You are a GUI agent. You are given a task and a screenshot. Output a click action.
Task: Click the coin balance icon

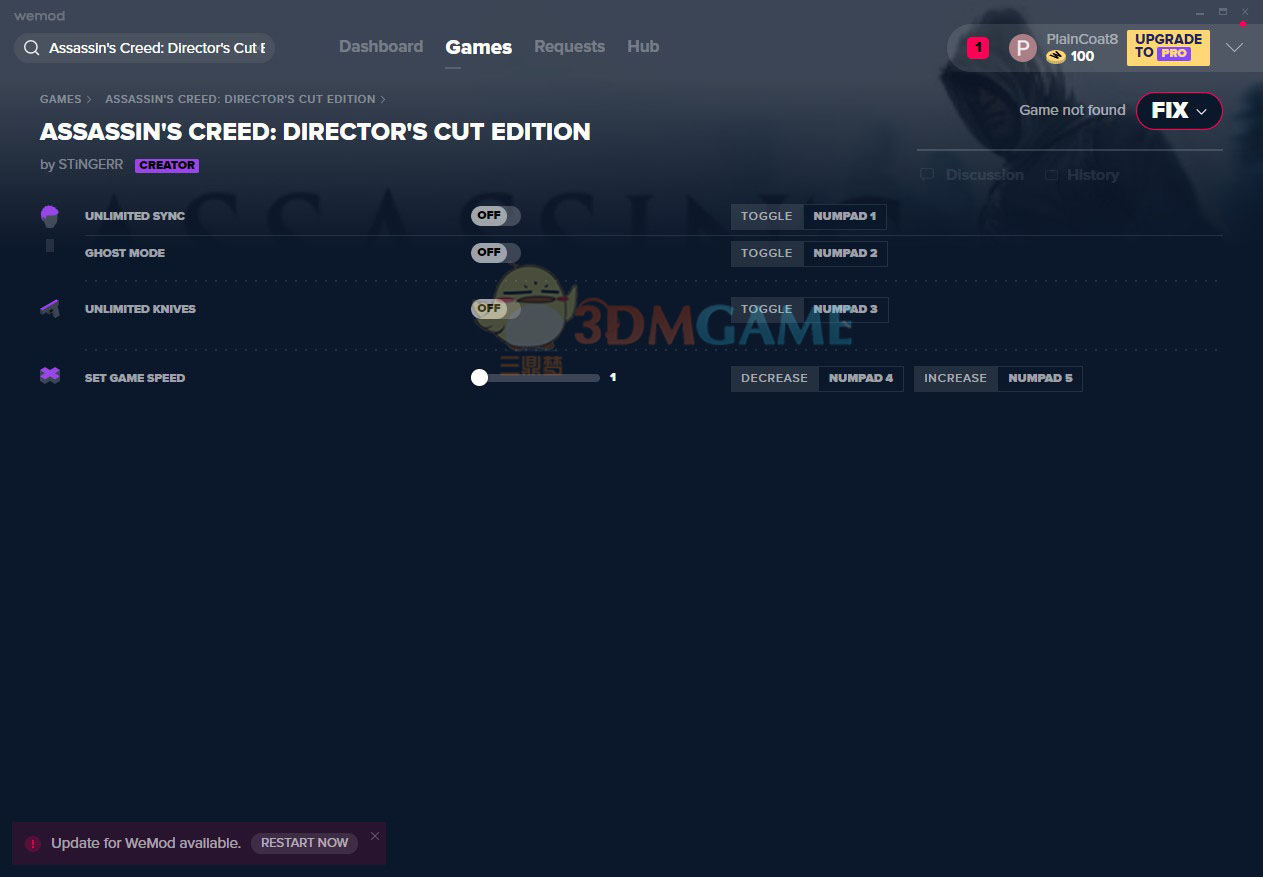point(1056,57)
